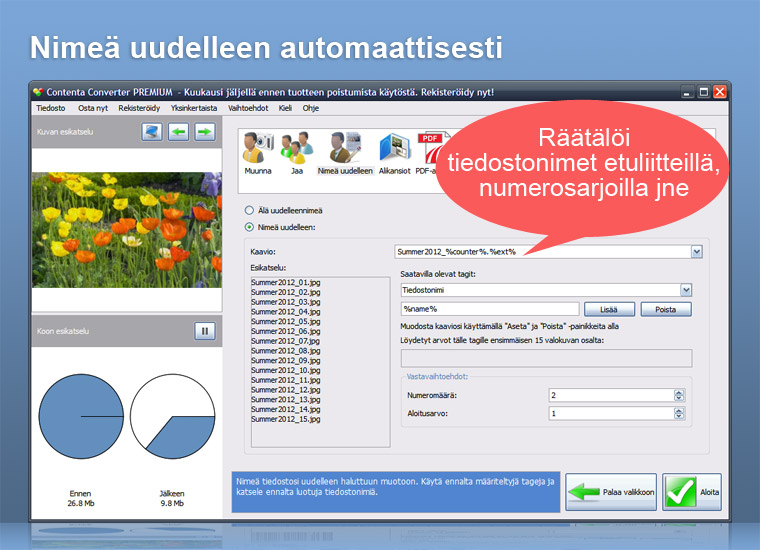Maximize the Contenta Converter window

(704, 92)
